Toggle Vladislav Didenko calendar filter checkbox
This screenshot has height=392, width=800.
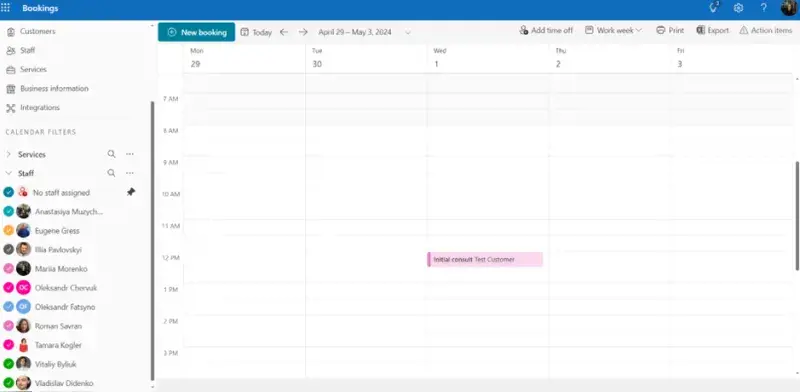click(x=8, y=383)
